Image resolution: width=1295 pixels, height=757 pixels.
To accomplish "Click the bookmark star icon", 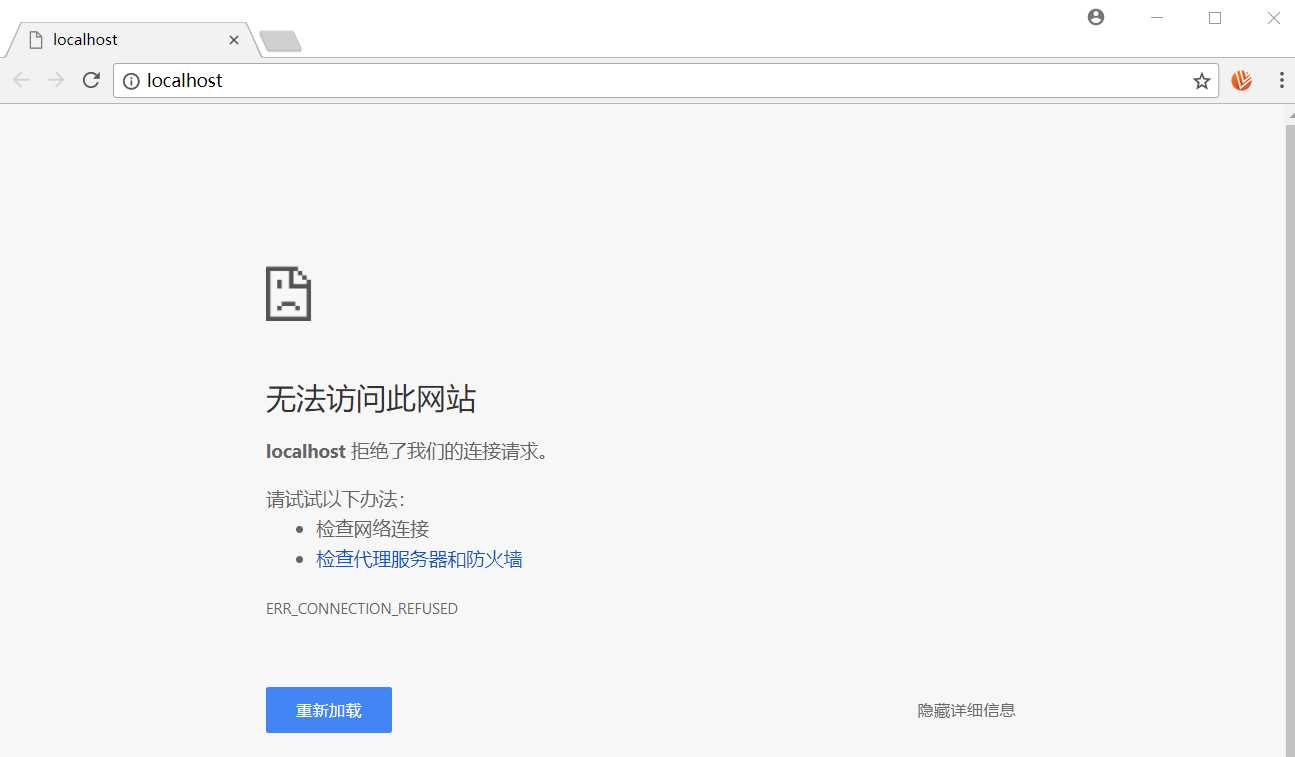I will (x=1201, y=80).
